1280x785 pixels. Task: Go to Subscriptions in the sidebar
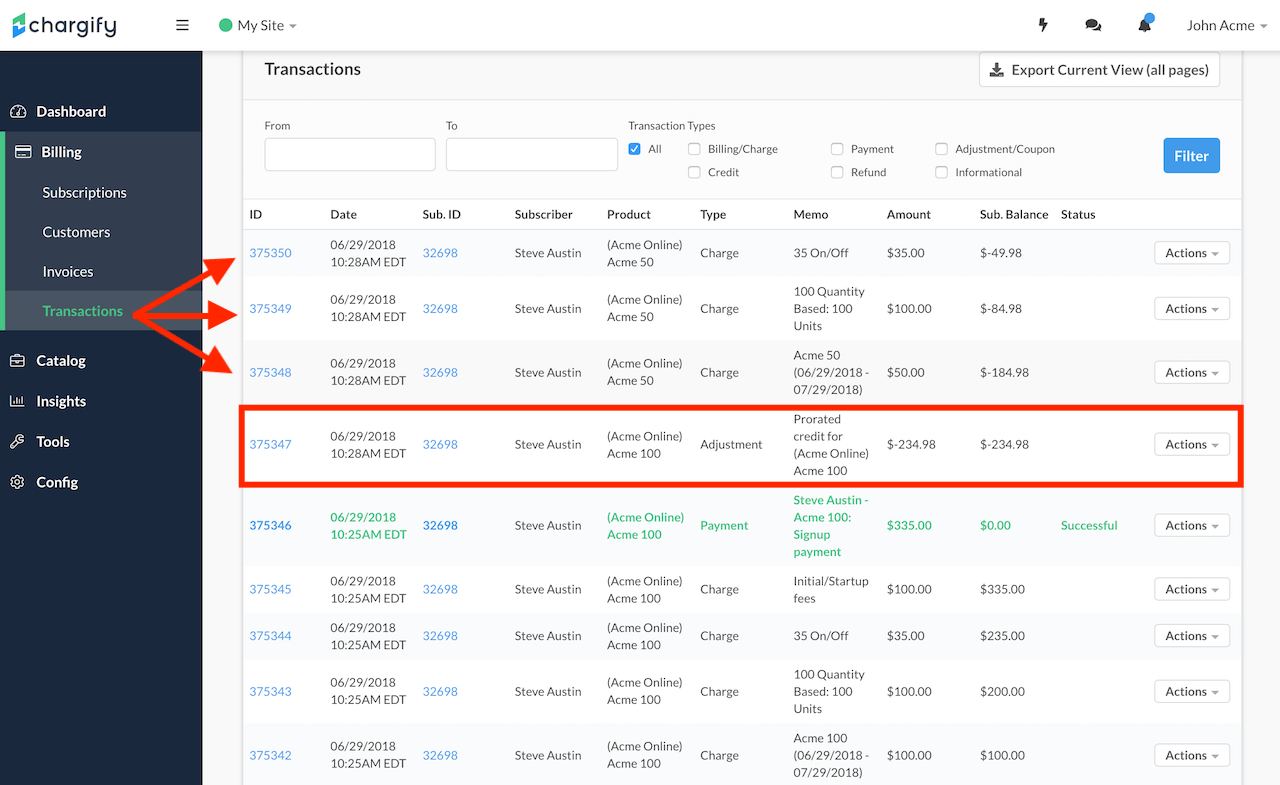tap(84, 192)
